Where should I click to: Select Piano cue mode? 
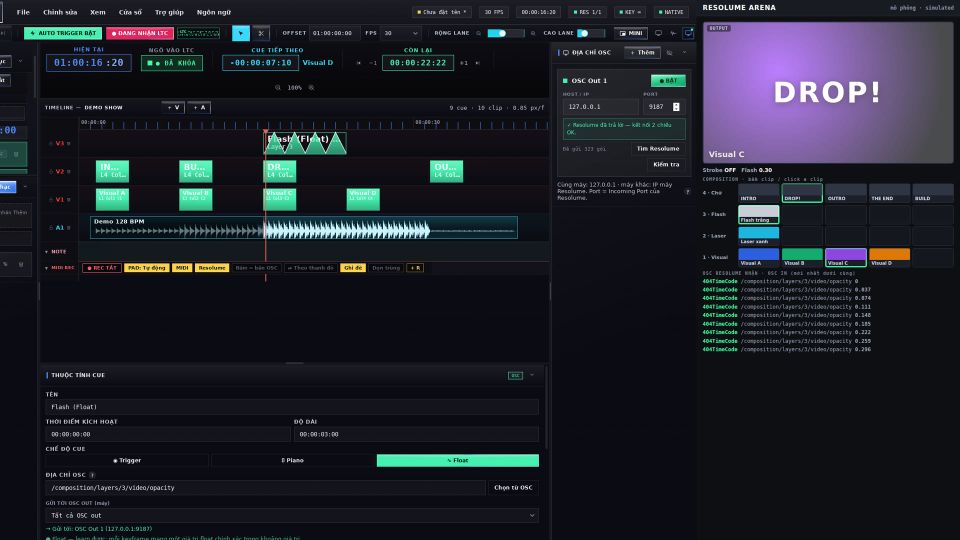coord(292,460)
